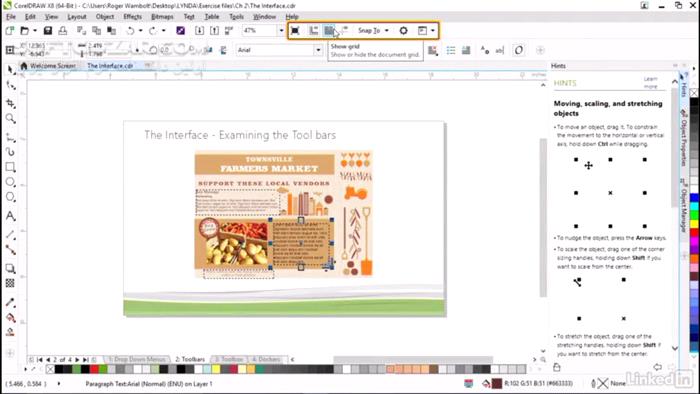Open the zoom level dropdown
This screenshot has width=700, height=394.
pyautogui.click(x=281, y=30)
